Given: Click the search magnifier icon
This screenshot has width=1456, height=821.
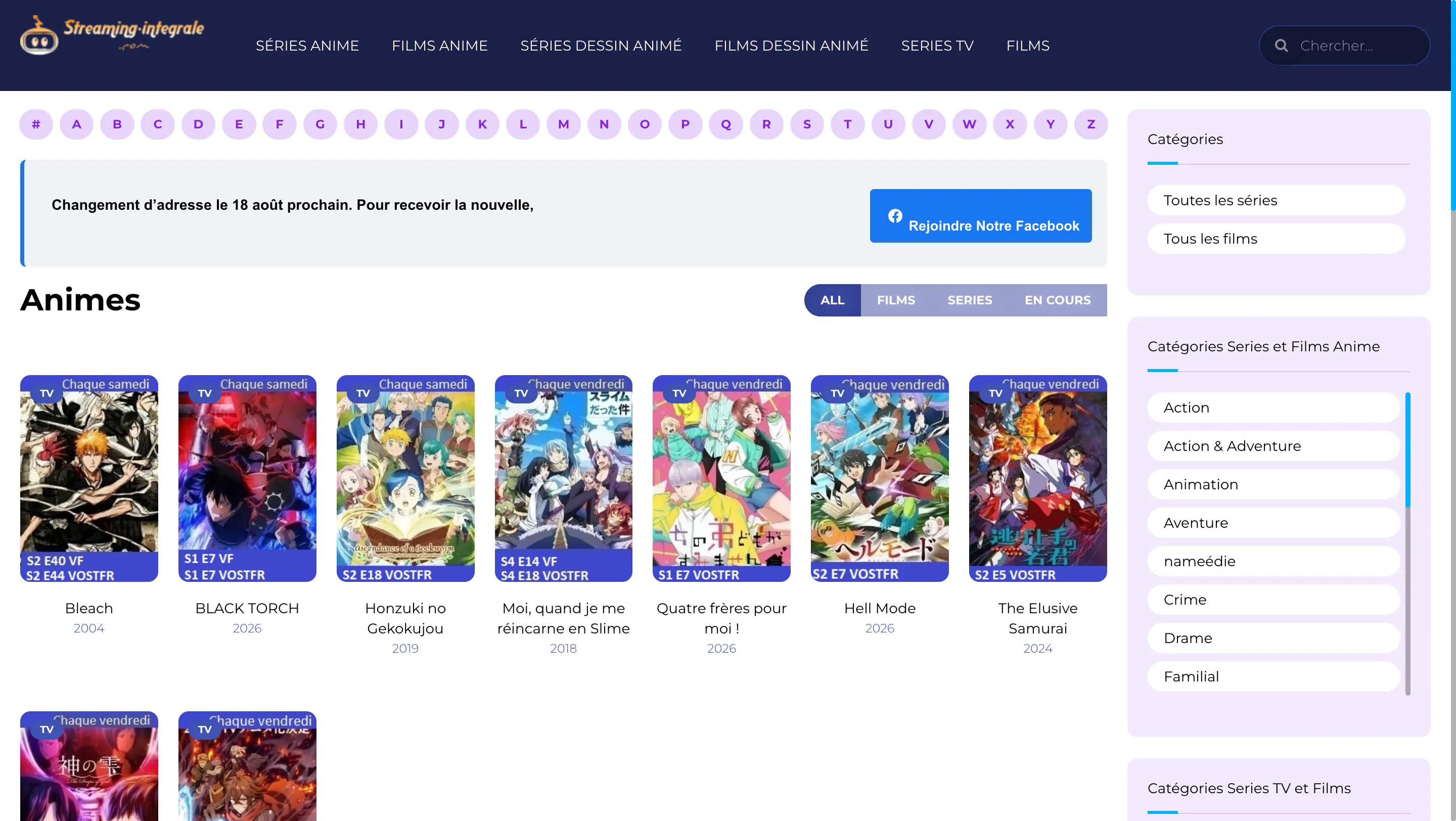Looking at the screenshot, I should [x=1282, y=46].
